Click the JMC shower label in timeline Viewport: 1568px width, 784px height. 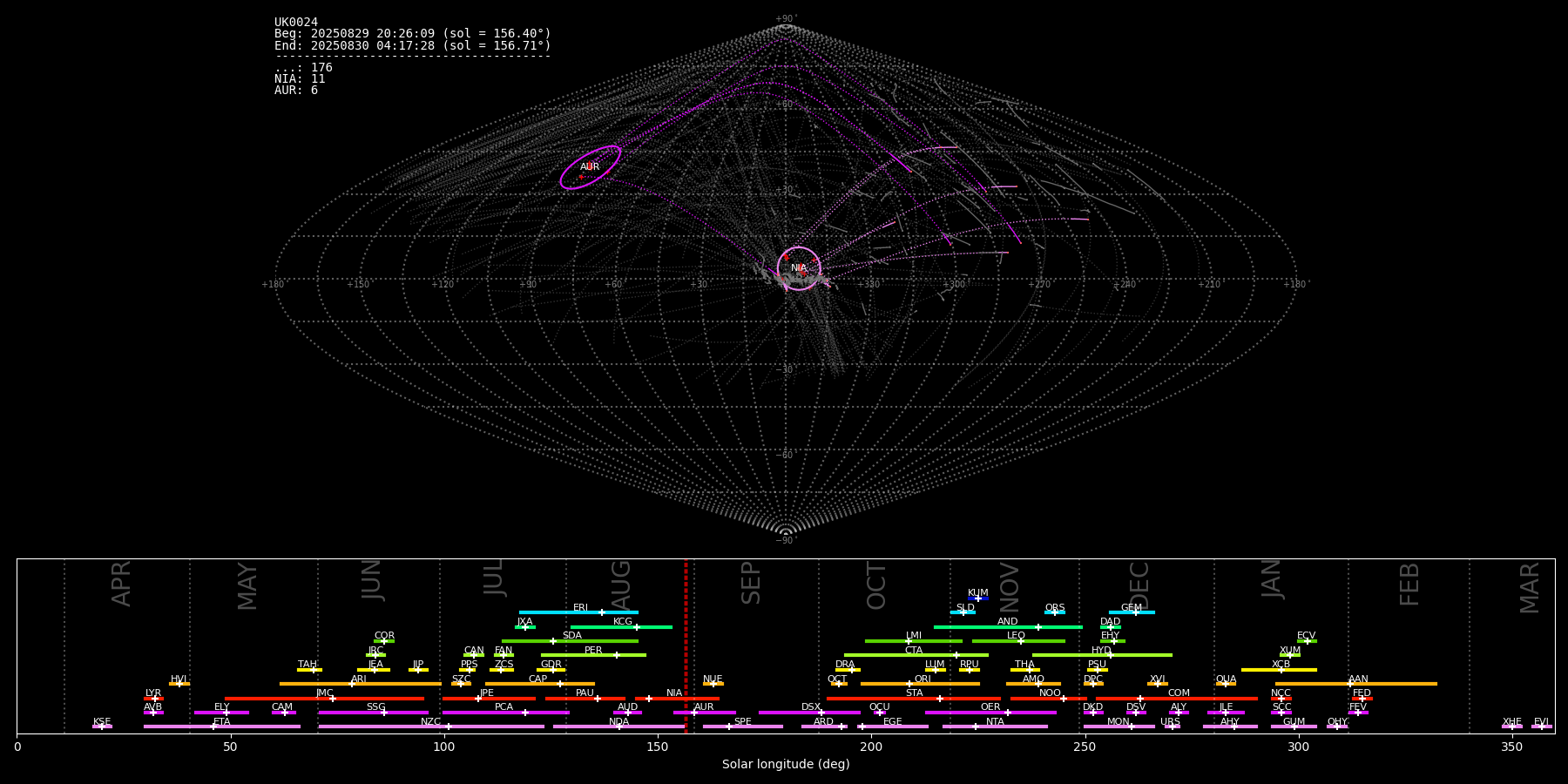(324, 693)
